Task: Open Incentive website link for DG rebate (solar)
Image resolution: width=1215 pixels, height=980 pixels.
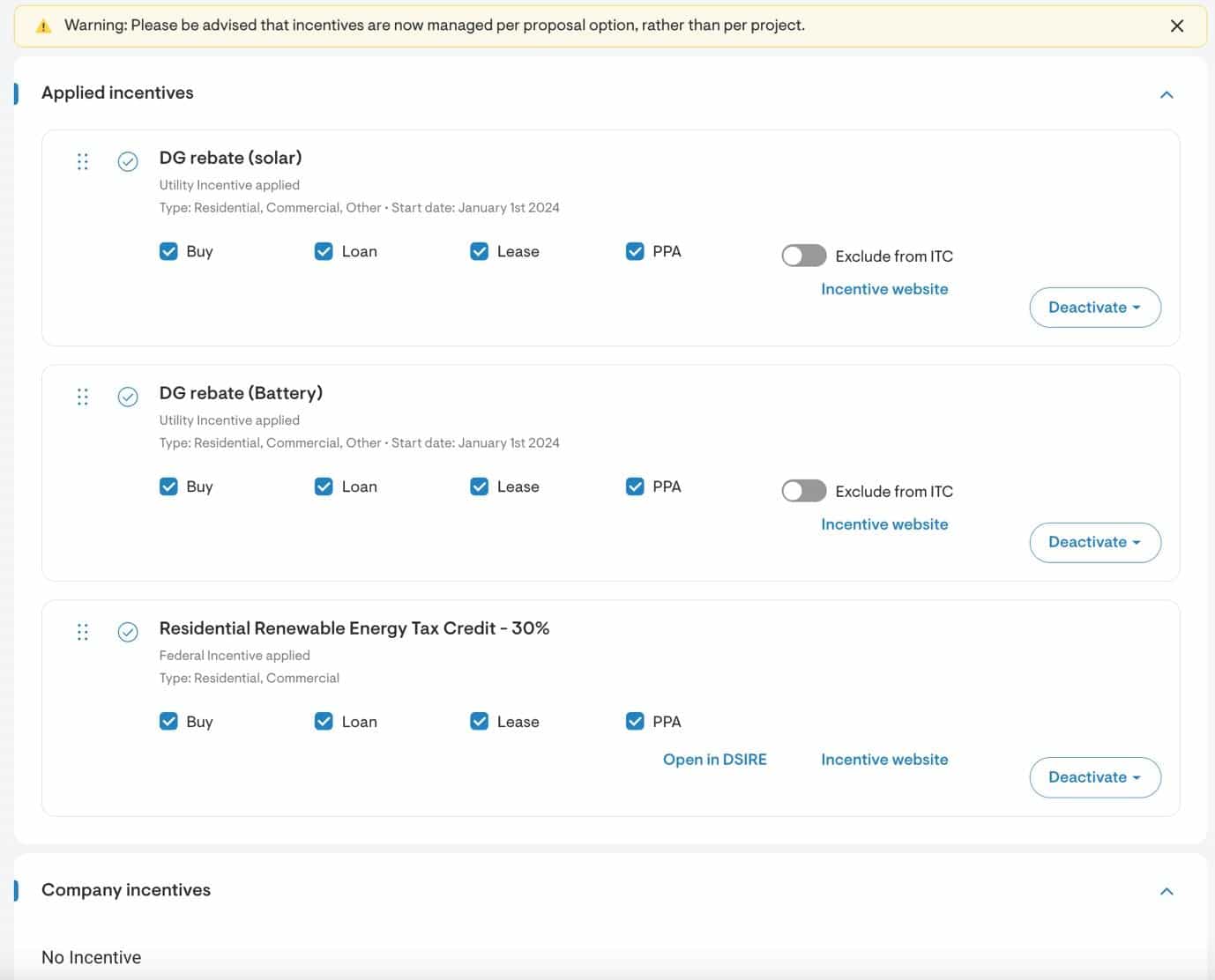Action: point(884,289)
